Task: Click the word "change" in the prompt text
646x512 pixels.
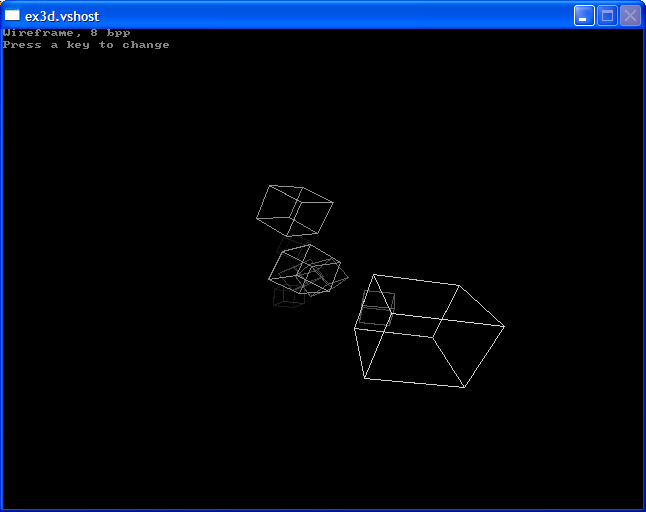Action: pos(146,45)
